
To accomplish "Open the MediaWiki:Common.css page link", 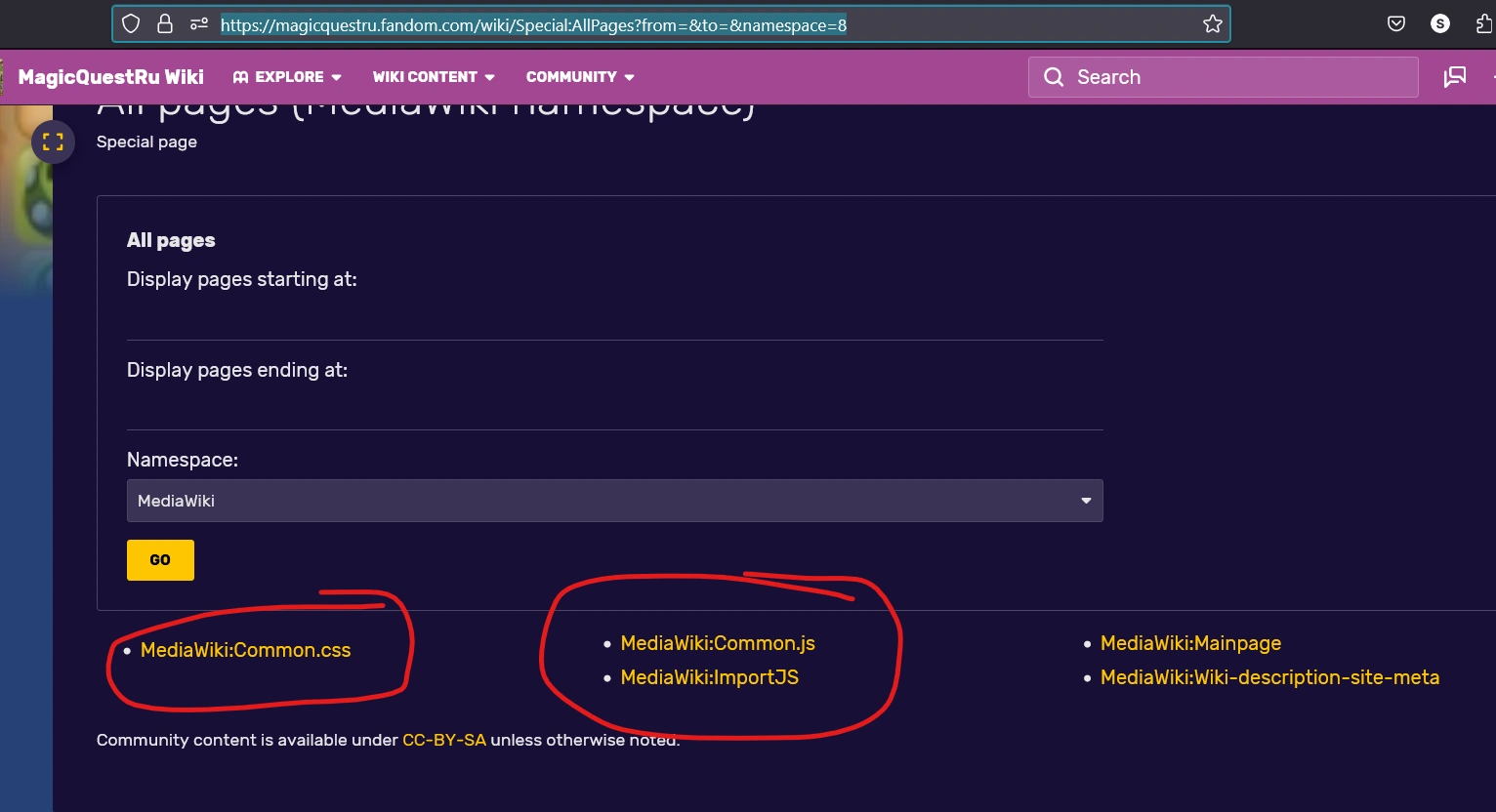I will [245, 650].
